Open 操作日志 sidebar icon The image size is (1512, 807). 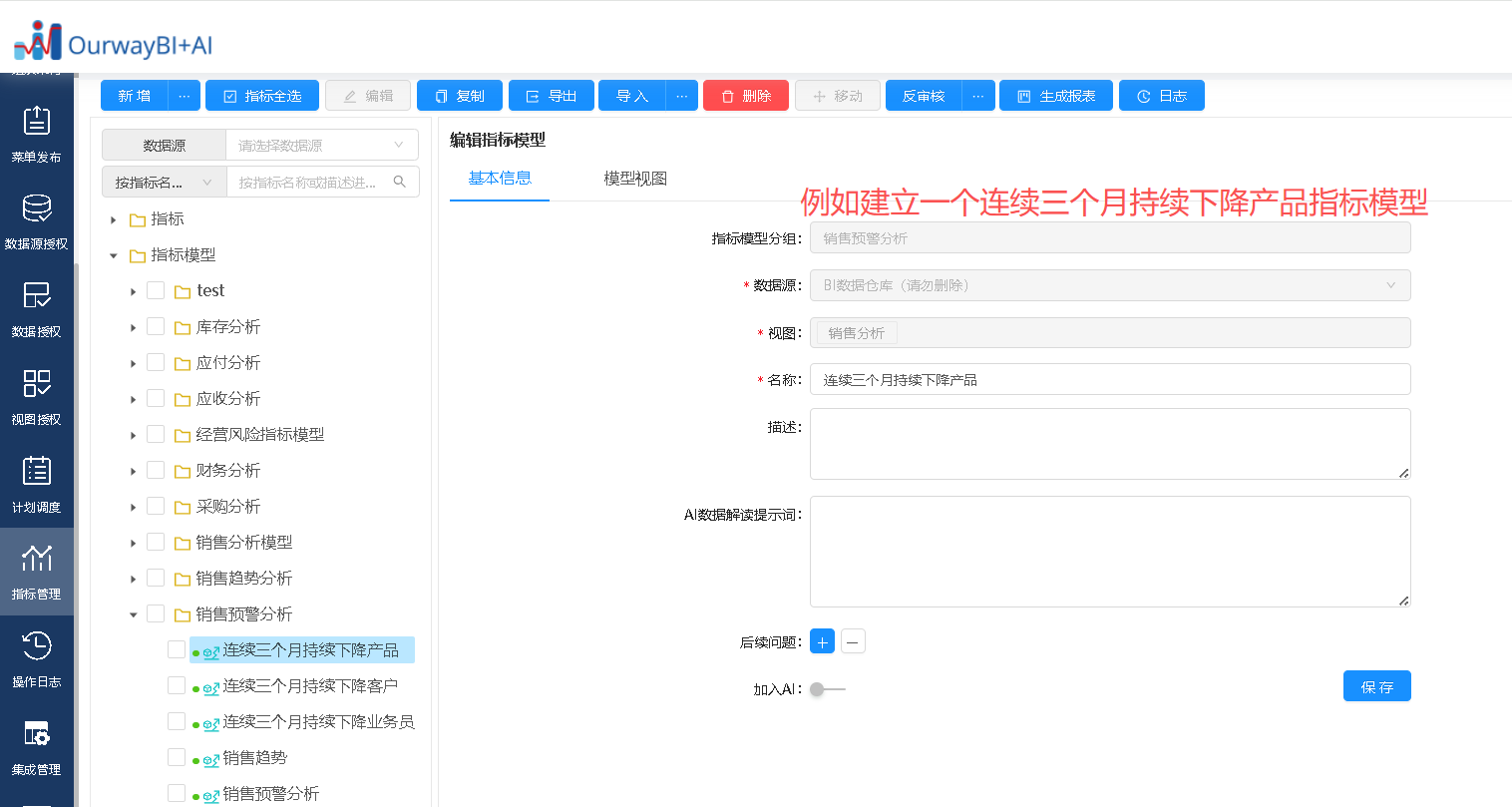(x=37, y=659)
